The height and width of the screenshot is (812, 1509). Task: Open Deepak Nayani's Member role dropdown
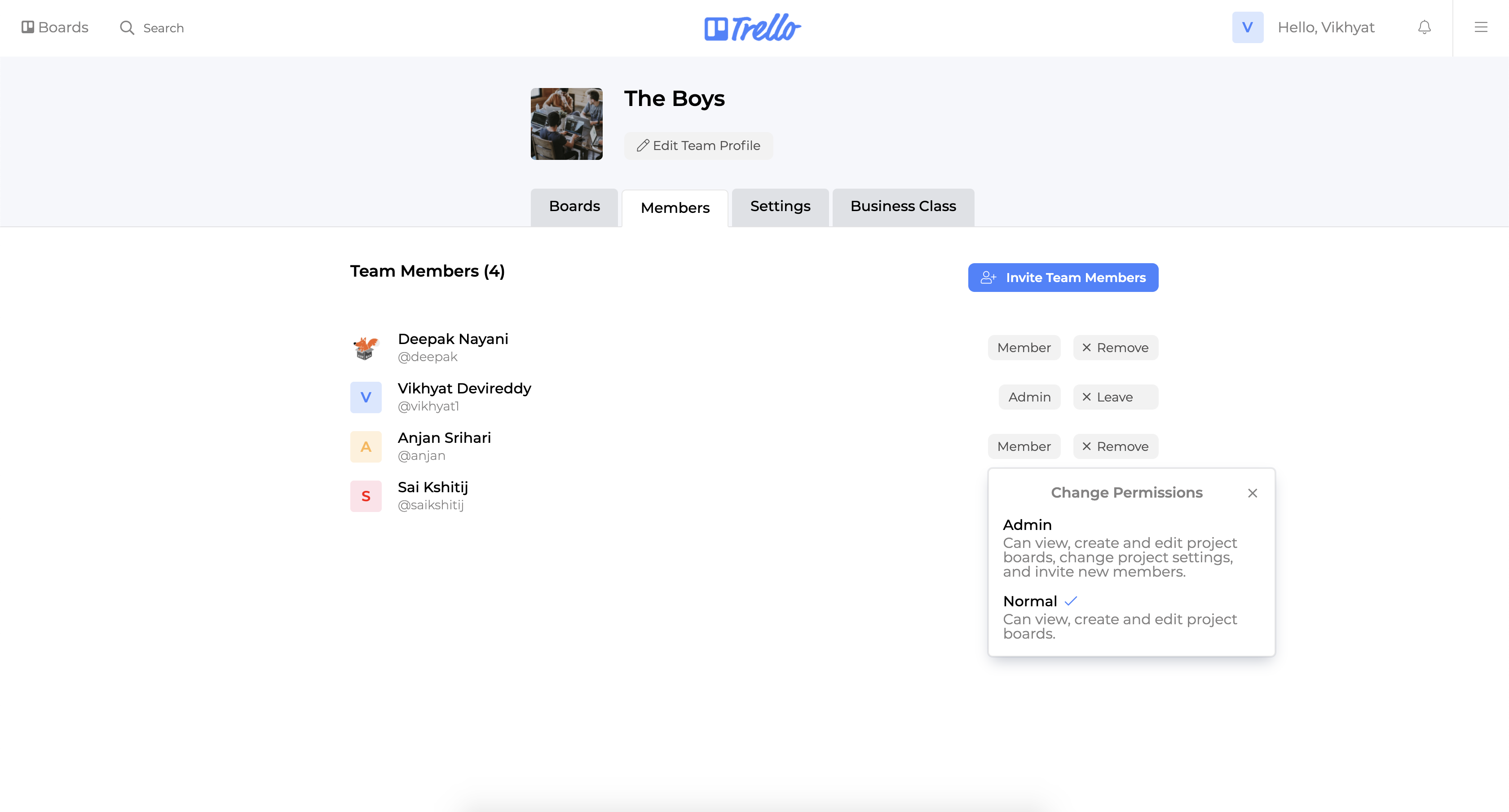(x=1024, y=348)
